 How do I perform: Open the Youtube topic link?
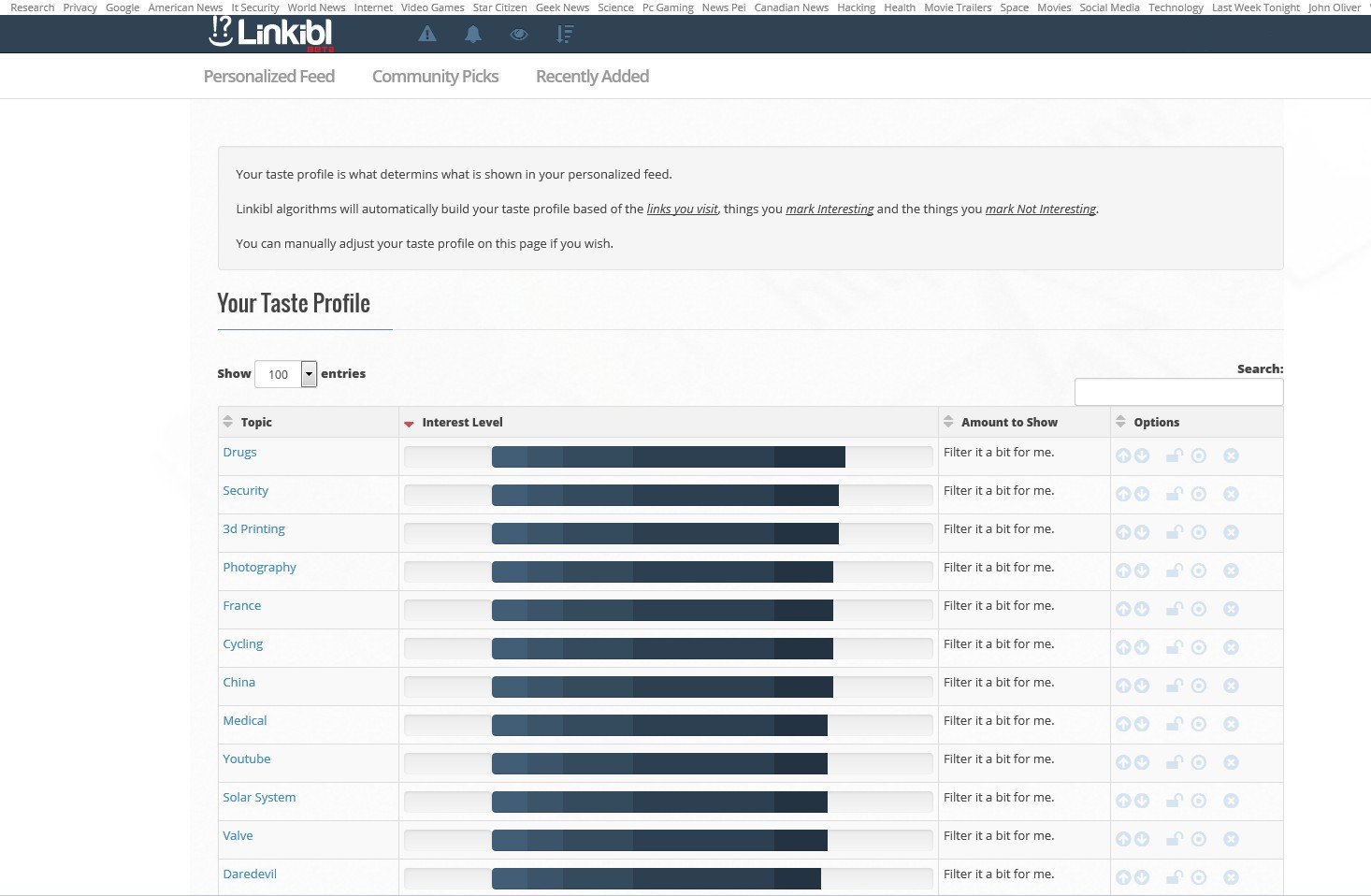247,759
